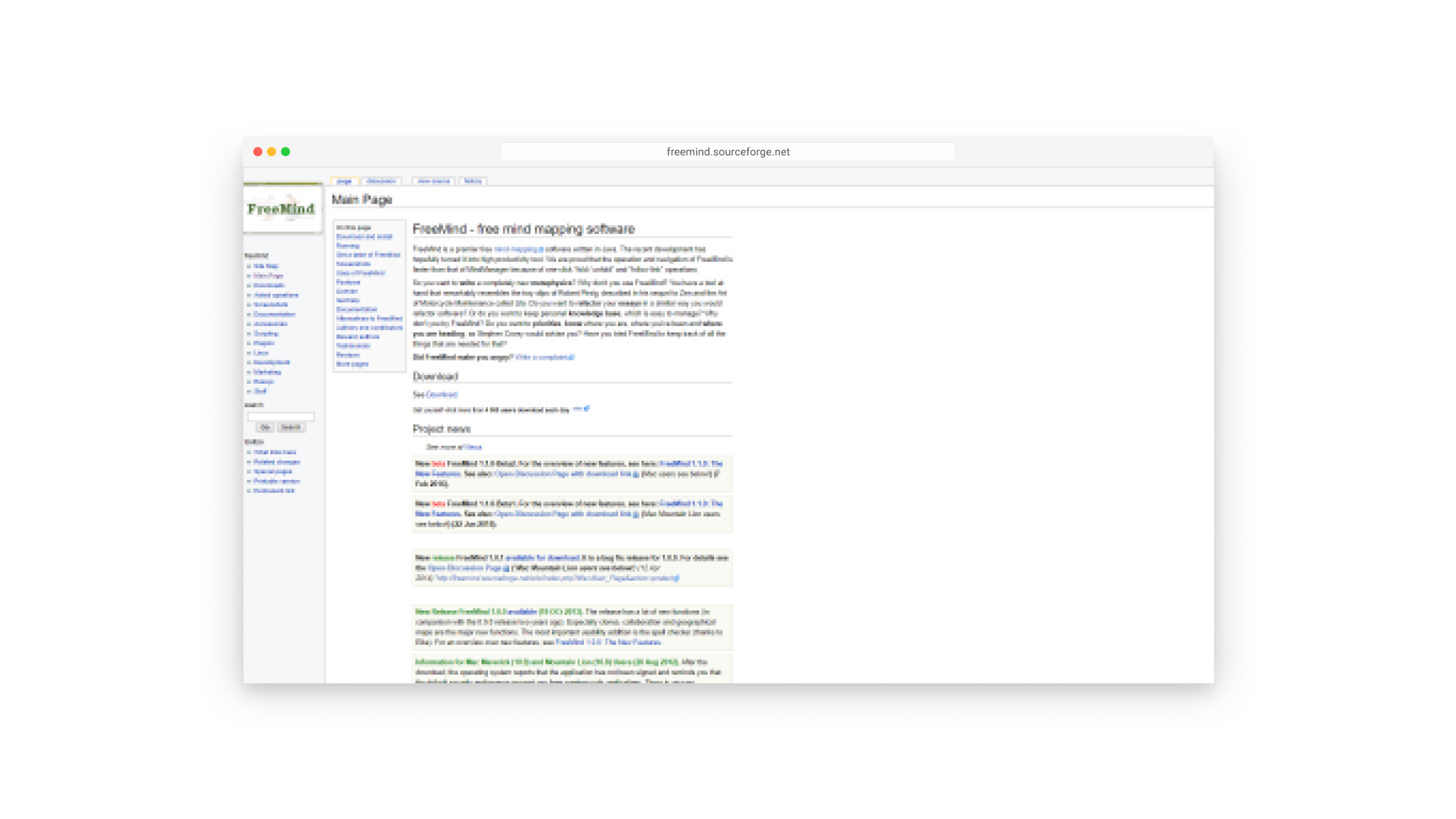1456x819 pixels.
Task: Click the 'Main Page' page title
Action: [362, 199]
